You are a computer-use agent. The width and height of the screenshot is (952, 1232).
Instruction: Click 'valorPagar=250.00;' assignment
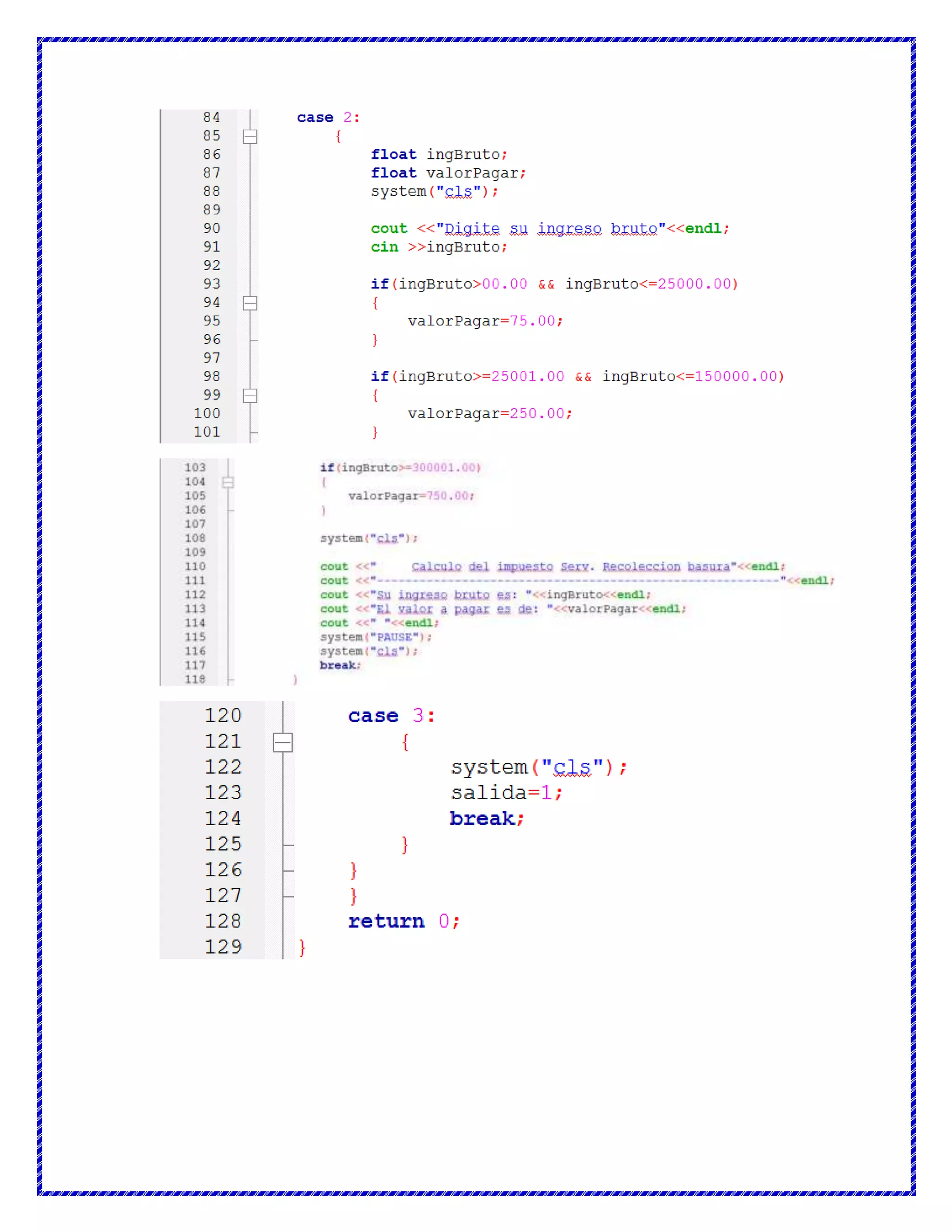pyautogui.click(x=489, y=413)
